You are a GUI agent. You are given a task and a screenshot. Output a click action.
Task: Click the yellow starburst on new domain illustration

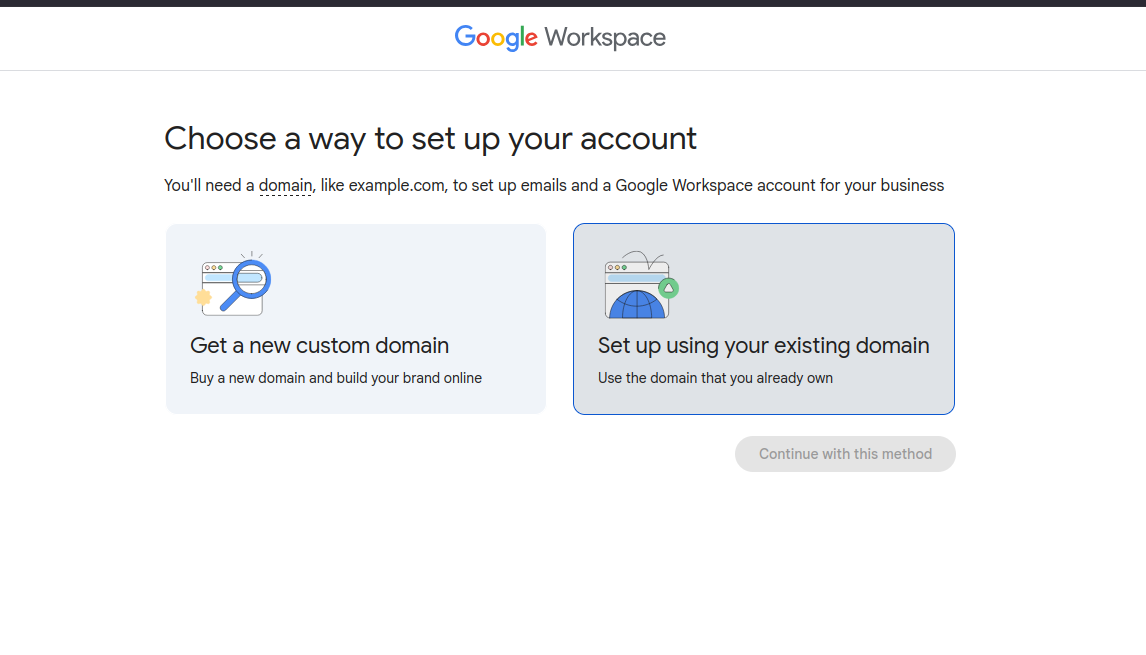[203, 297]
